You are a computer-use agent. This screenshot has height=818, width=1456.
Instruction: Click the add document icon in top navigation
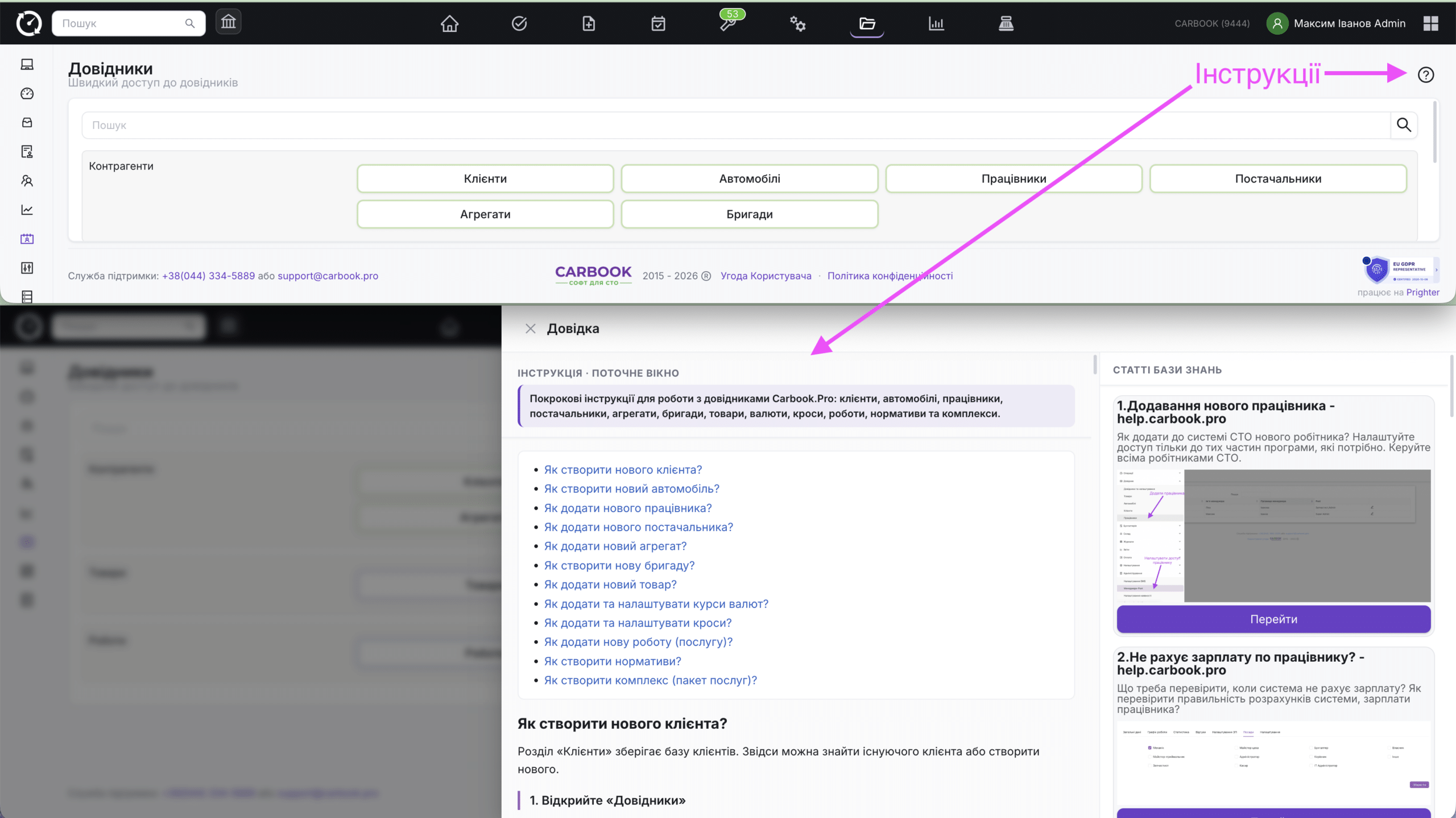(x=589, y=23)
